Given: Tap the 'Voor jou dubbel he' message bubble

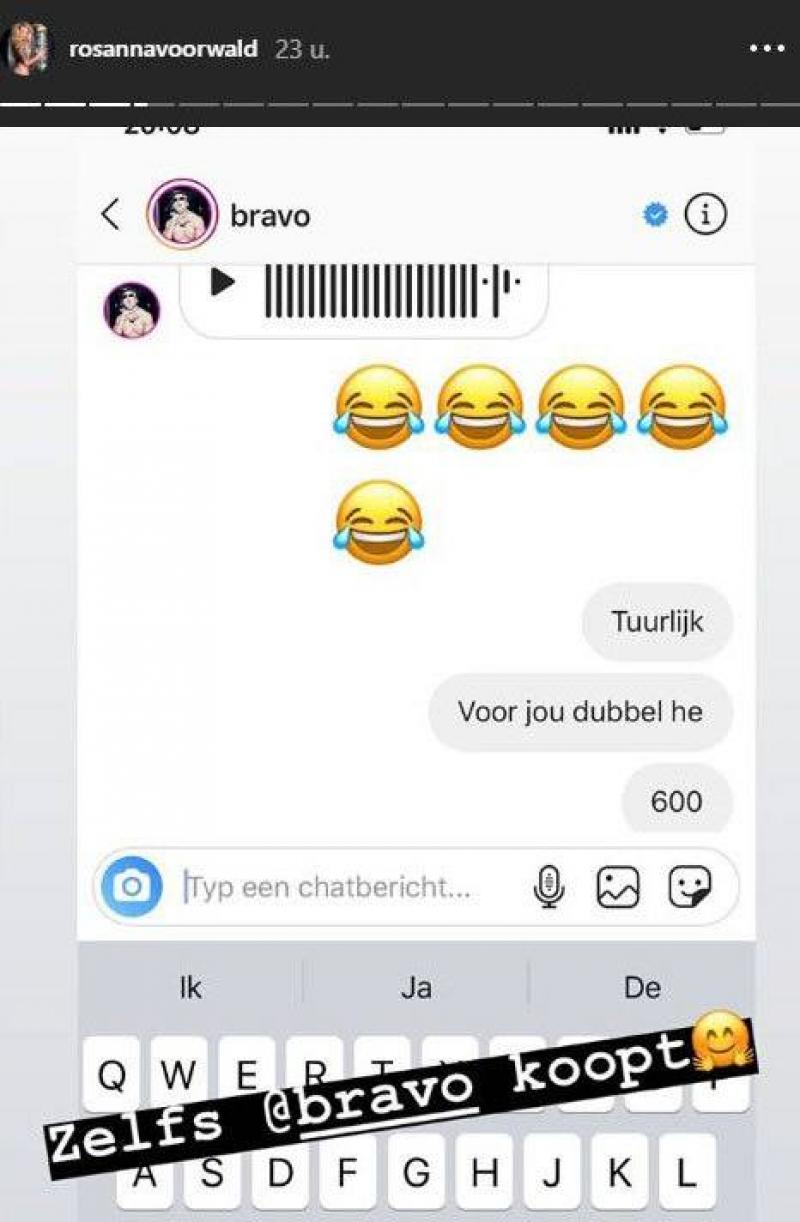Looking at the screenshot, I should 580,712.
